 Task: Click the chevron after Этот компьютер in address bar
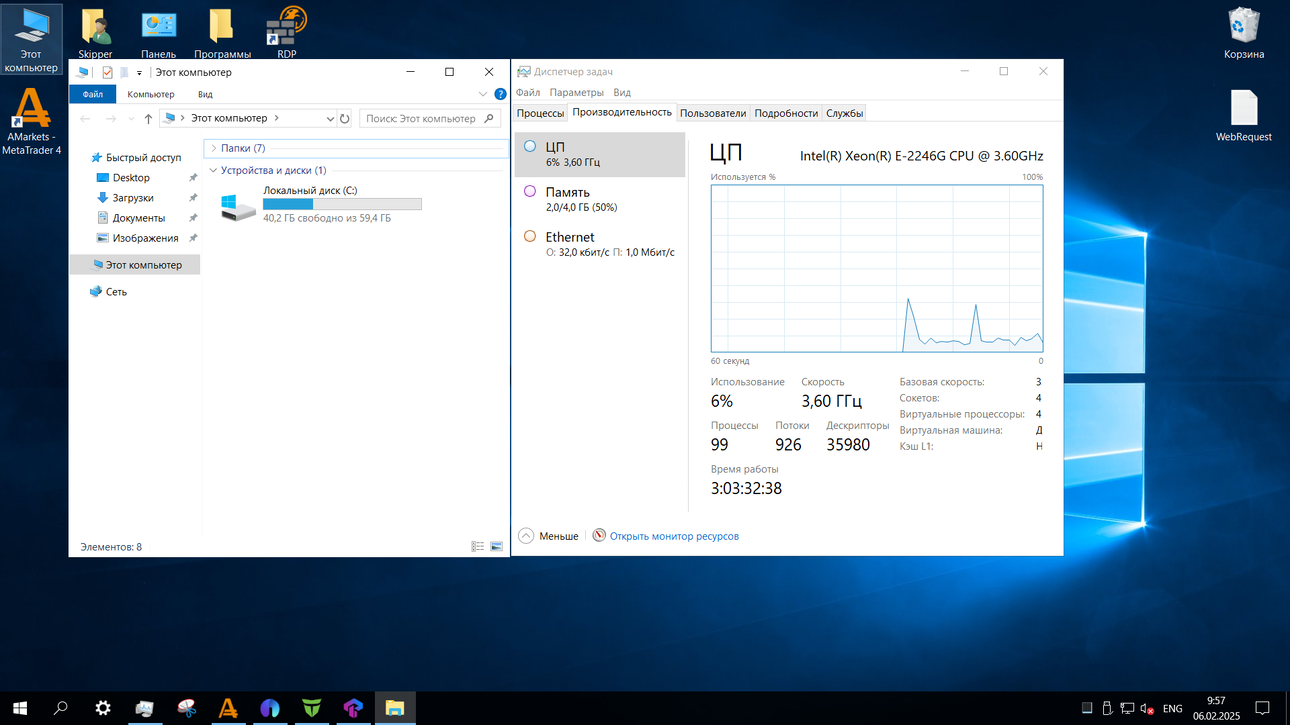(277, 118)
